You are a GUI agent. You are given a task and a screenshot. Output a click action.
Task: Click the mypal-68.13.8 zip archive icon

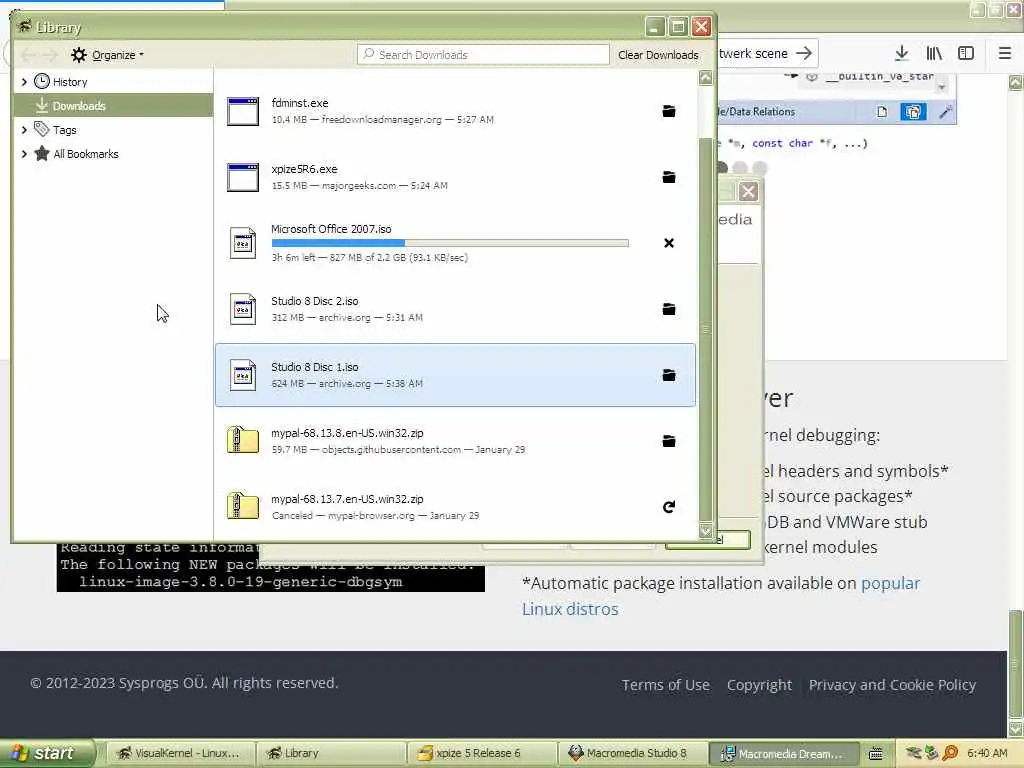(x=243, y=441)
